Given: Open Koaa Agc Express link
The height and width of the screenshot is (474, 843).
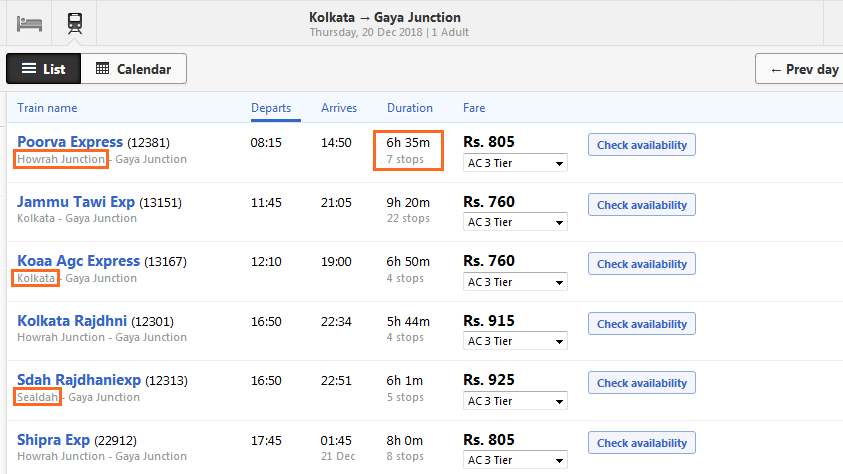Looking at the screenshot, I should (x=78, y=261).
